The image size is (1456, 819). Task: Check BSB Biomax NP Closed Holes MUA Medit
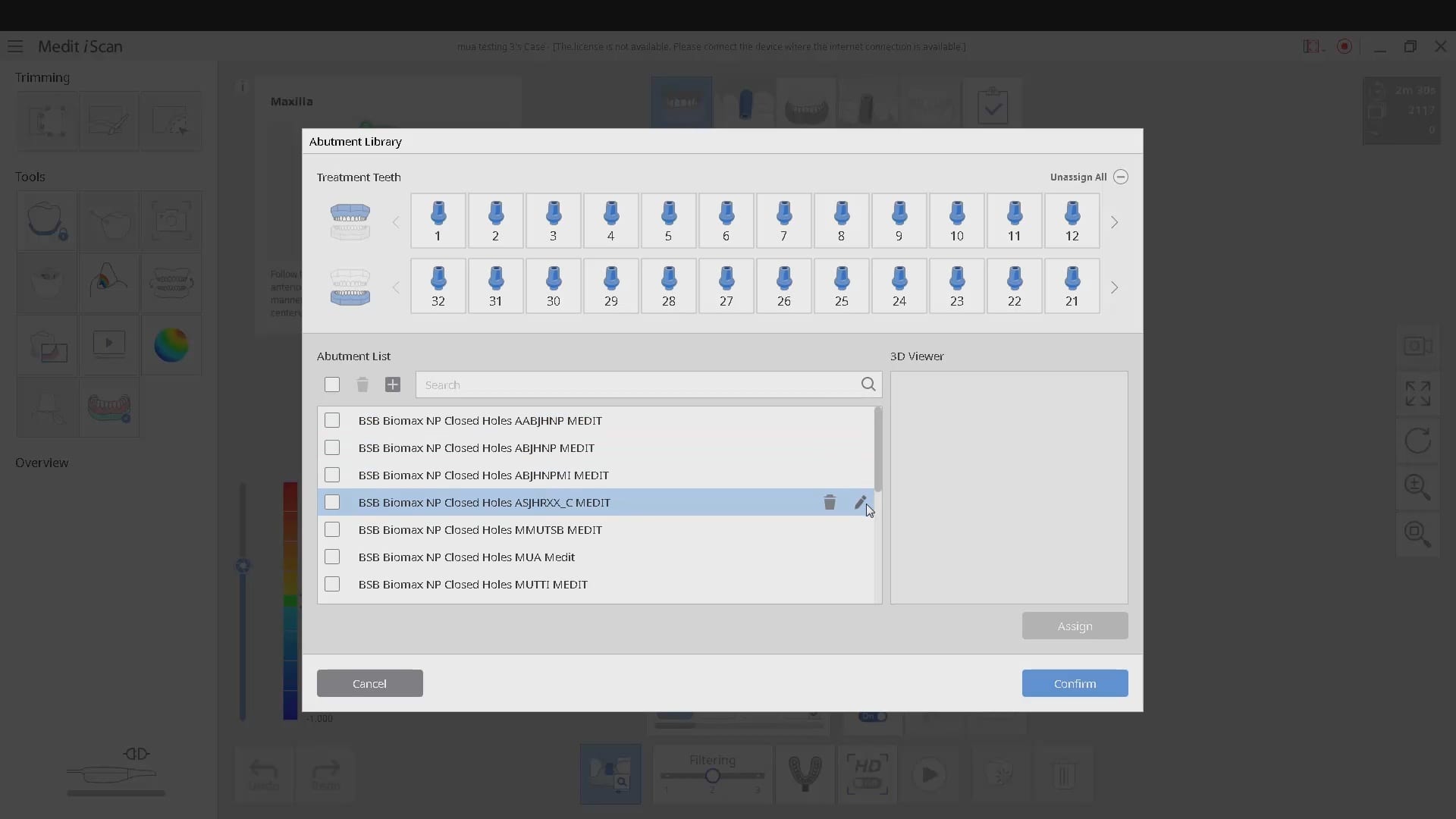click(332, 557)
